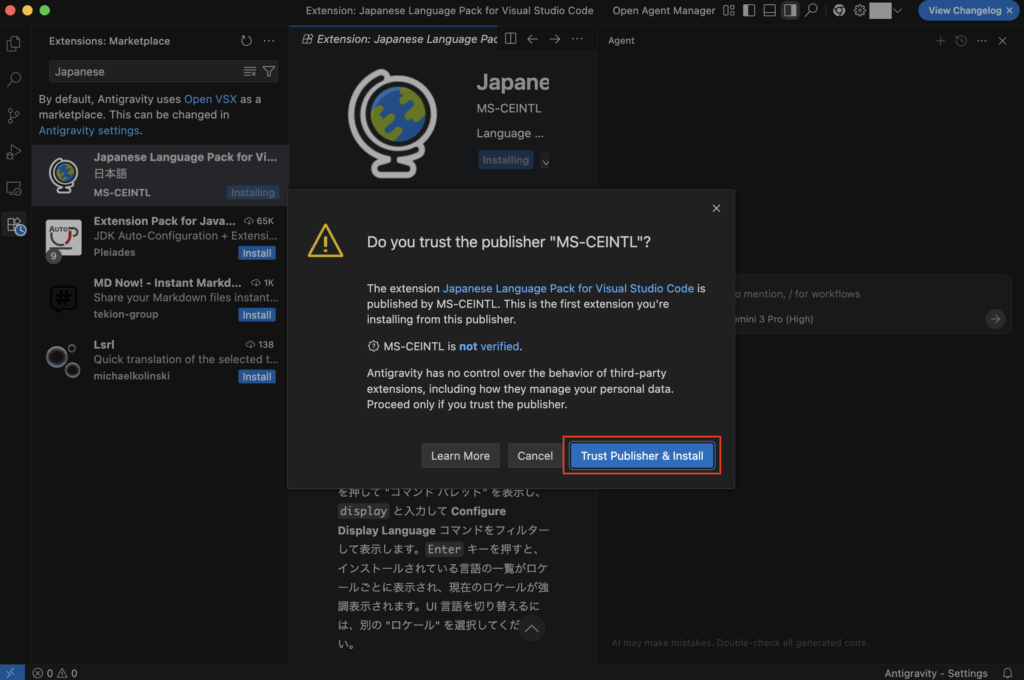Click Trust Publisher & Install button
The image size is (1024, 680).
pos(642,456)
